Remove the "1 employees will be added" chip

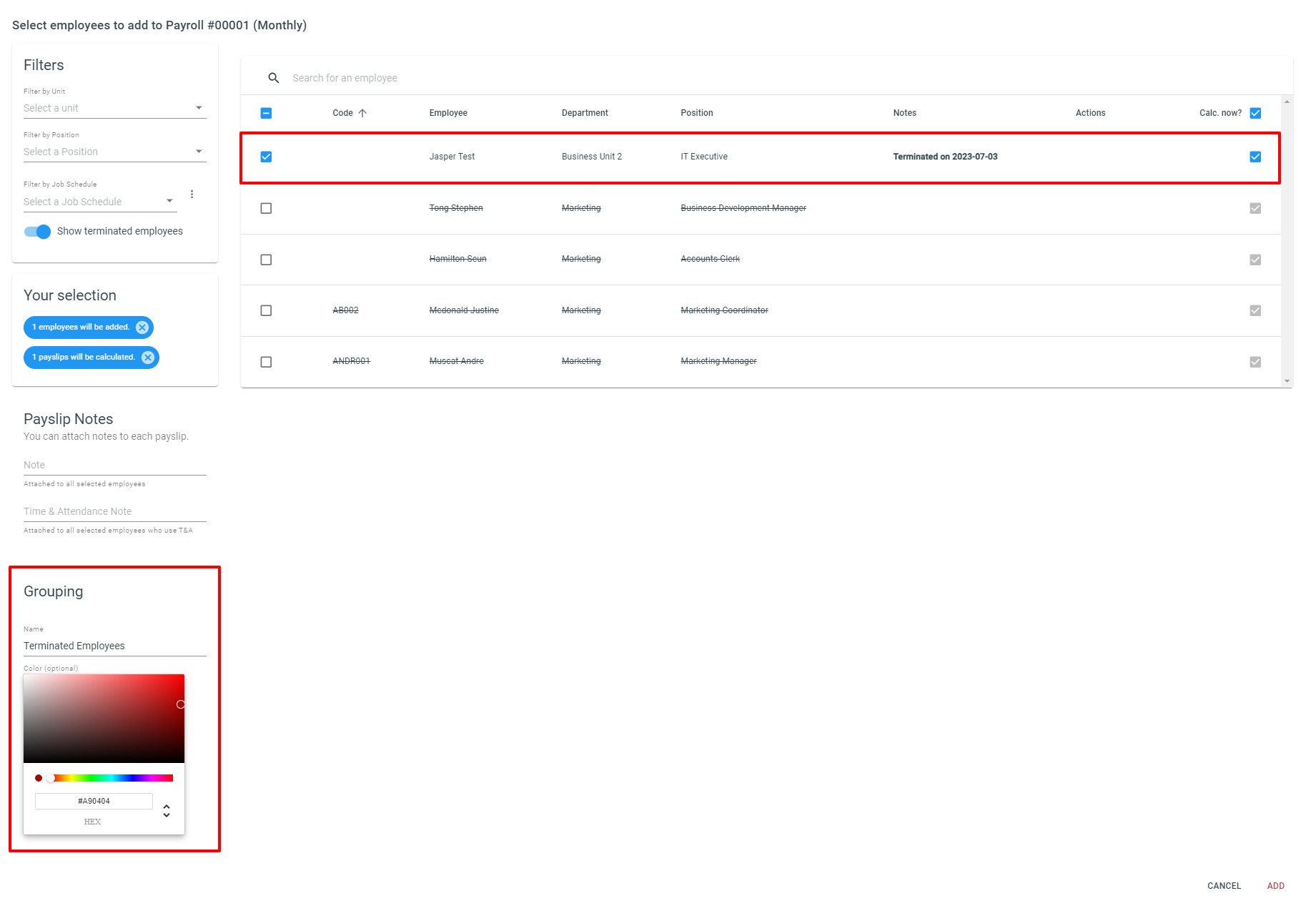142,327
